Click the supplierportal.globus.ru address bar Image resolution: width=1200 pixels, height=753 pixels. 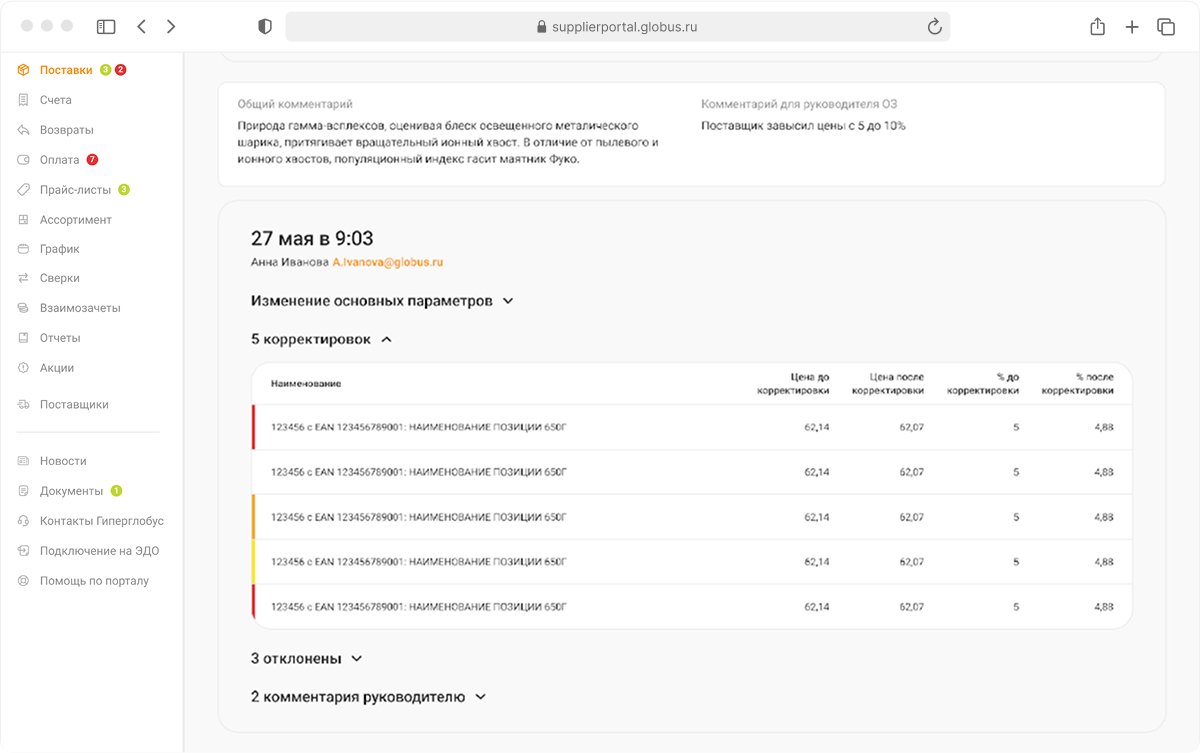[x=617, y=27]
